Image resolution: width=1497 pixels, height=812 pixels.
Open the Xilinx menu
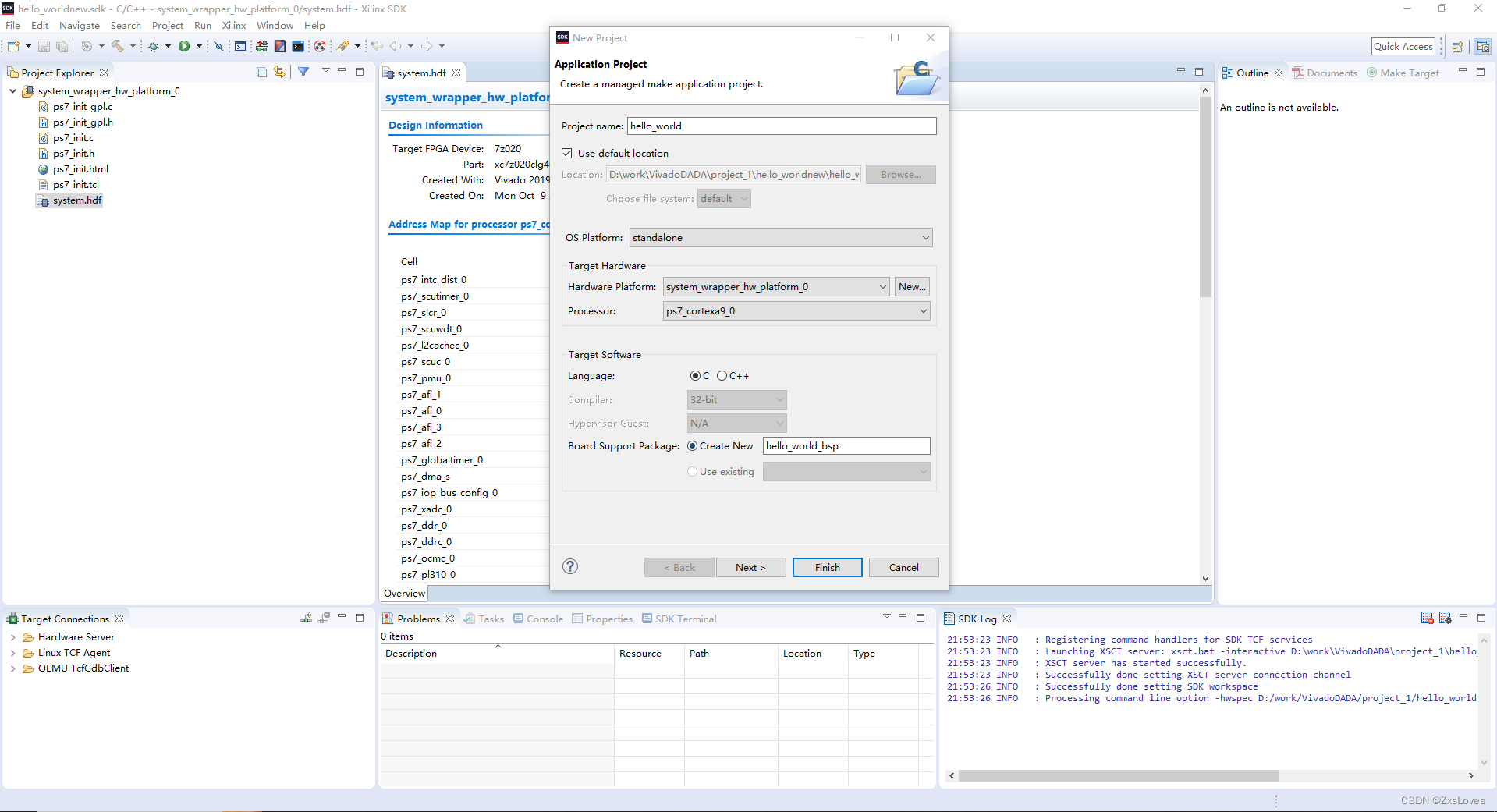pyautogui.click(x=233, y=25)
